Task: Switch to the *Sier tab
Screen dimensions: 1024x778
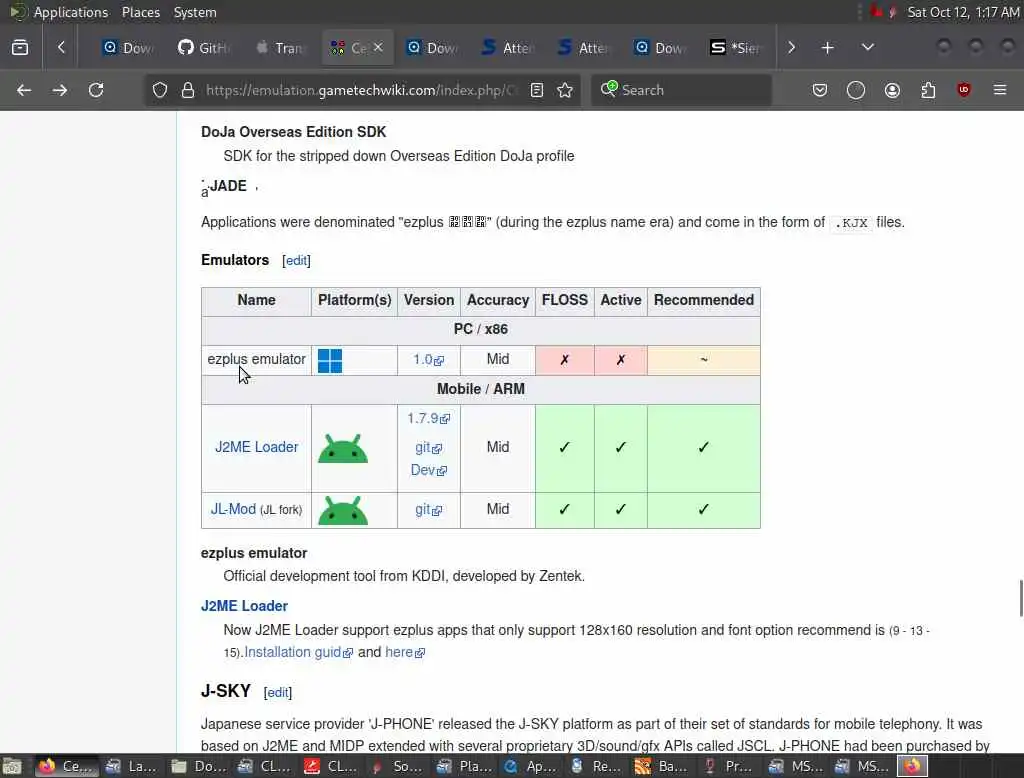Action: [737, 48]
